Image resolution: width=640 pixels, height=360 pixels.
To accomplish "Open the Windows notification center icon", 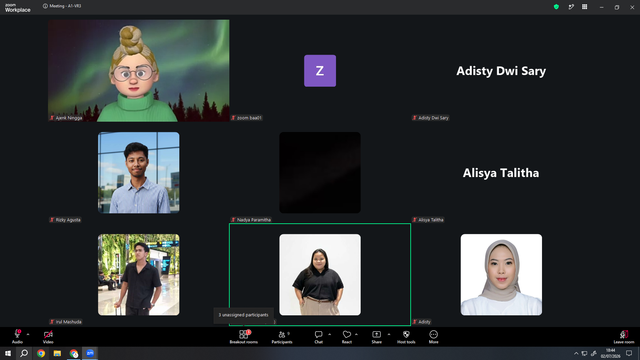I will 629,353.
